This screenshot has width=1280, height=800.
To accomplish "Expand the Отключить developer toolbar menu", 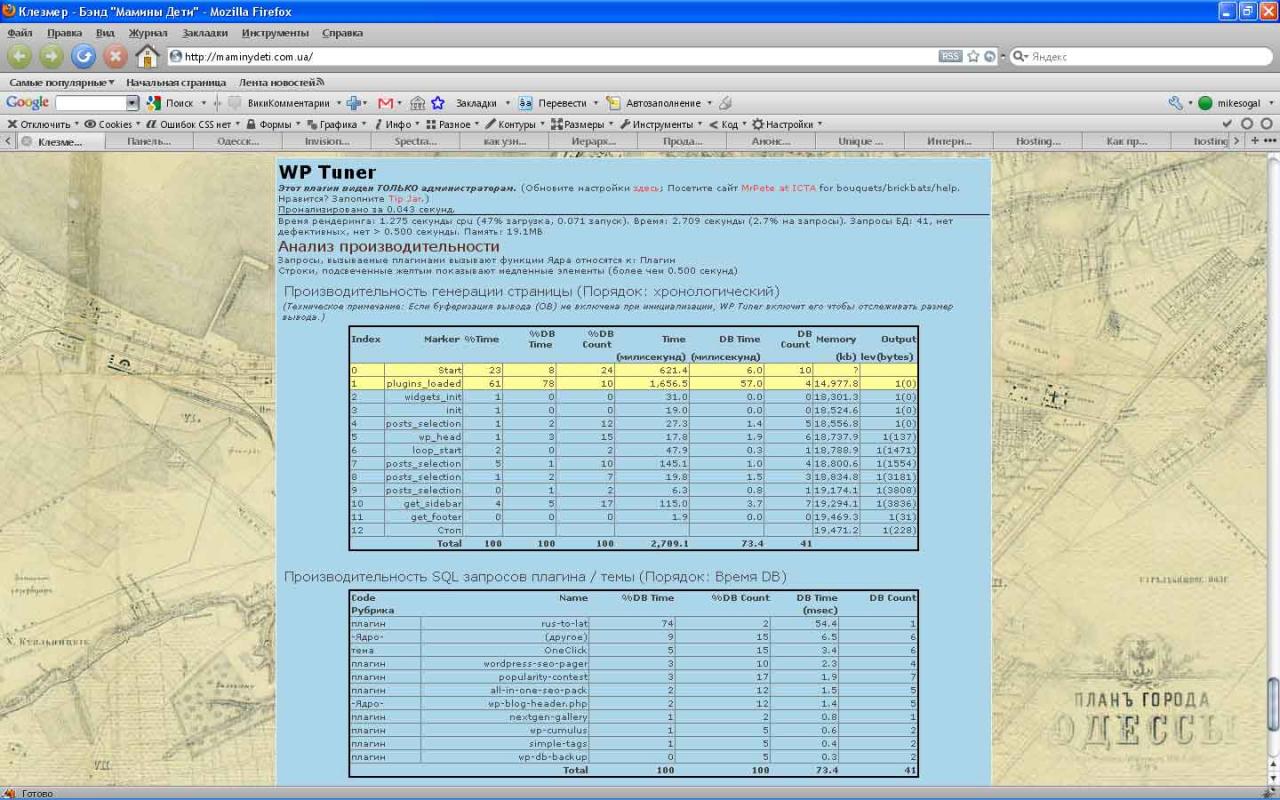I will click(40, 124).
